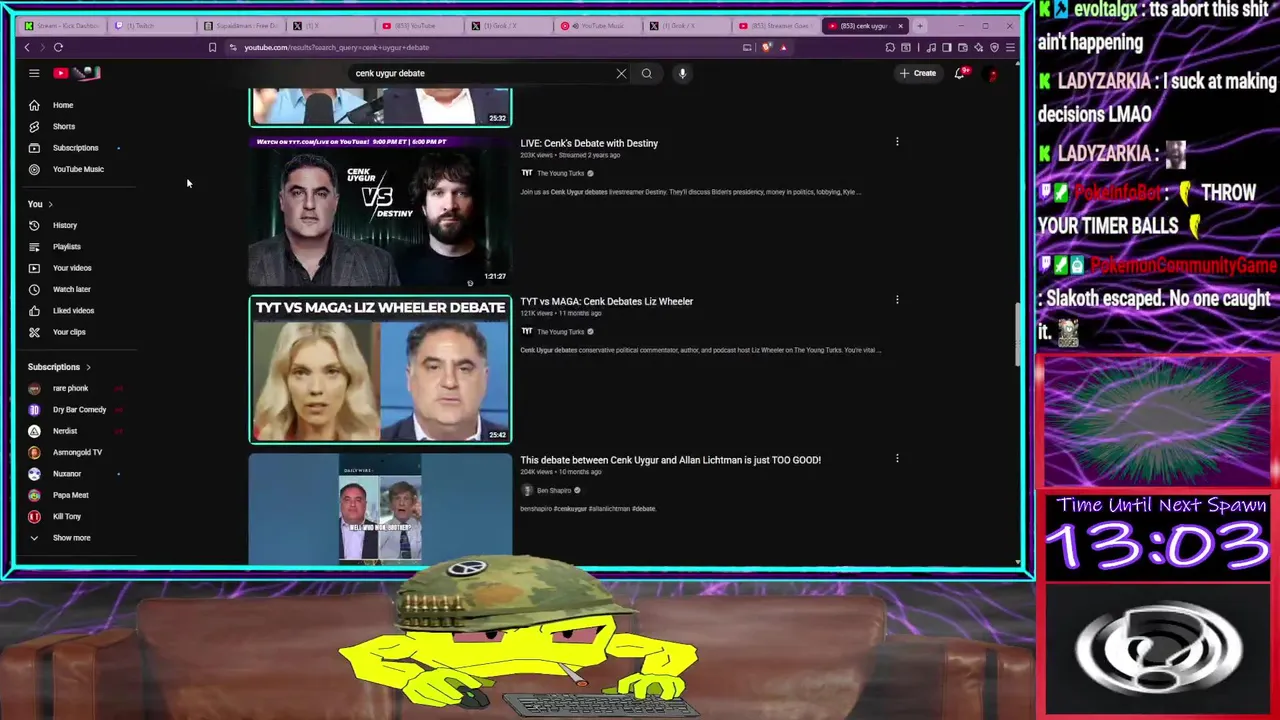Click the YouTube logo

coord(78,73)
